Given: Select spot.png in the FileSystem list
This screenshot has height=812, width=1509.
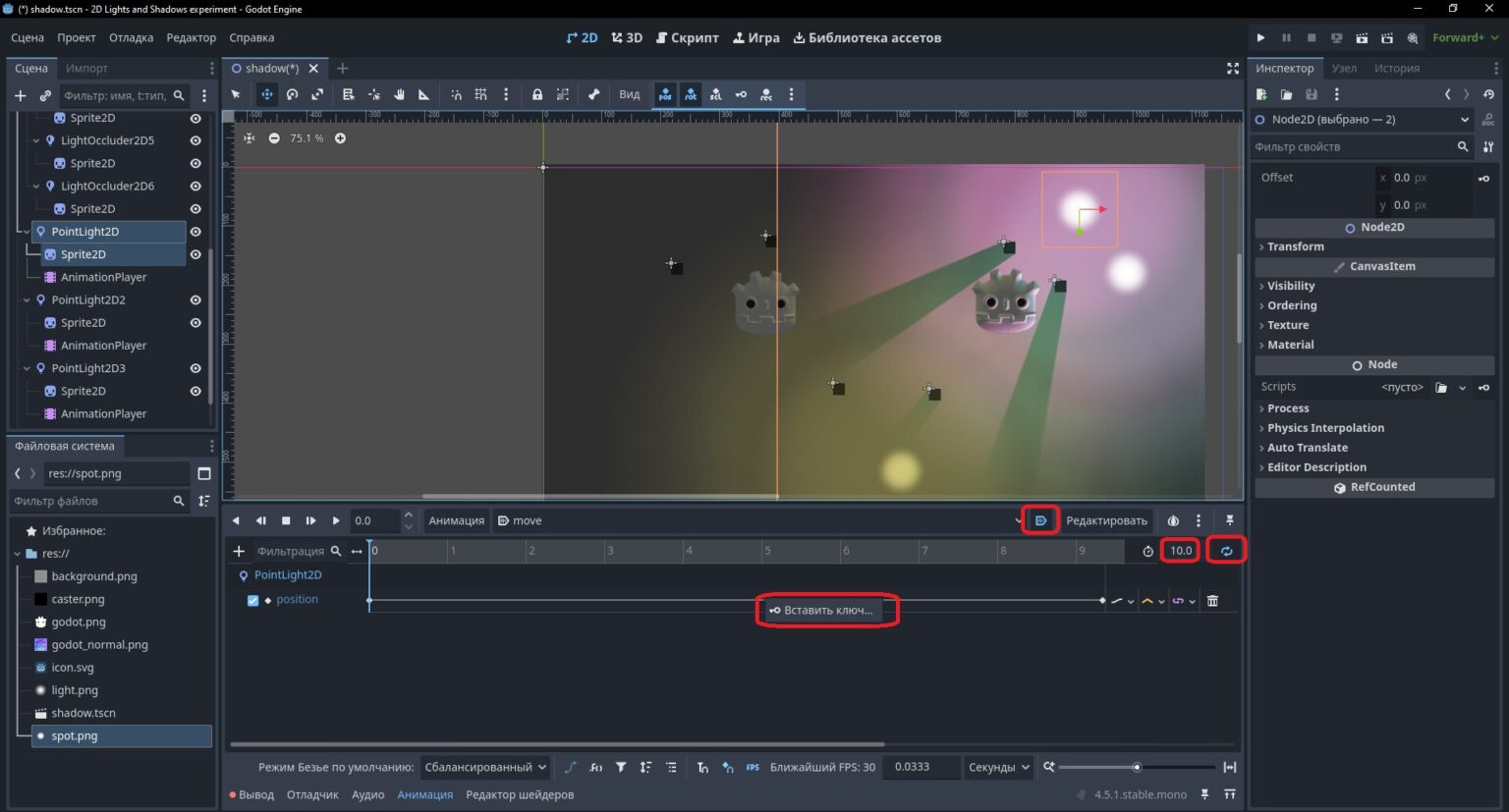Looking at the screenshot, I should pyautogui.click(x=122, y=735).
